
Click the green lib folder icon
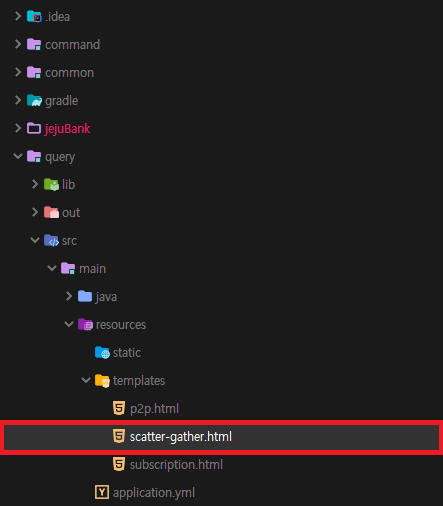pyautogui.click(x=51, y=184)
